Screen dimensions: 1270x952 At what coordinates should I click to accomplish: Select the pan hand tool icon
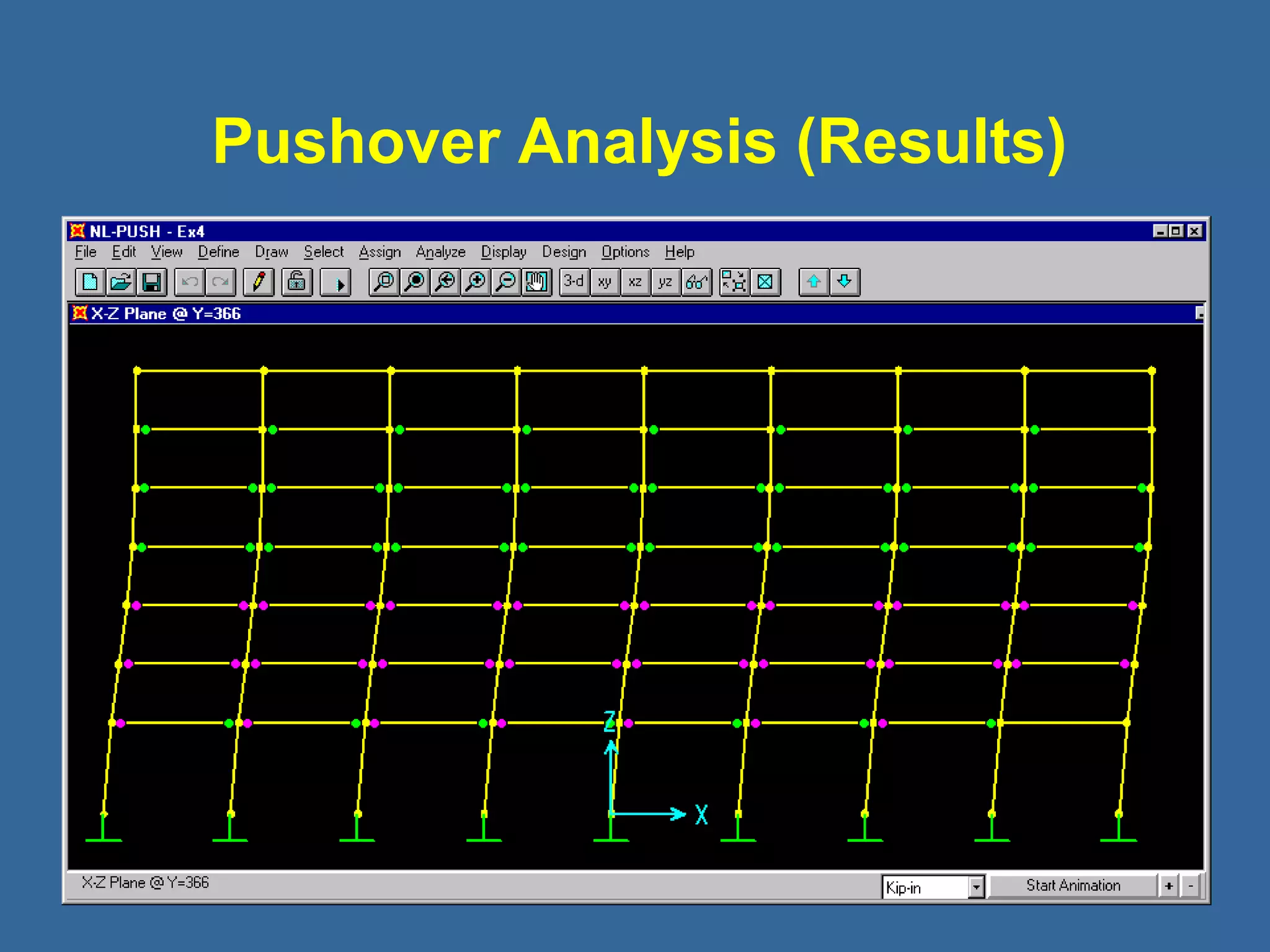click(x=536, y=282)
